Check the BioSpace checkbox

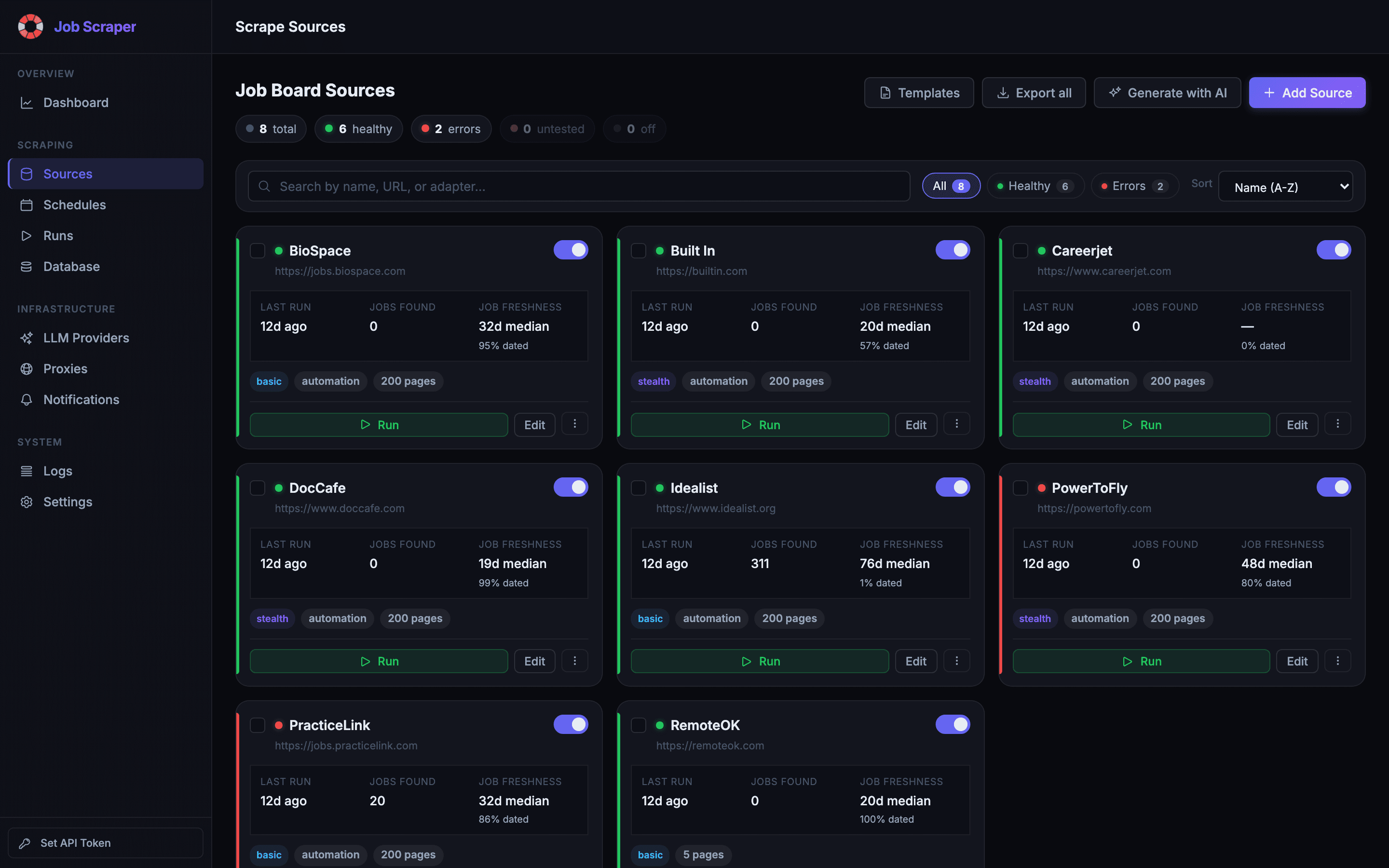point(258,251)
